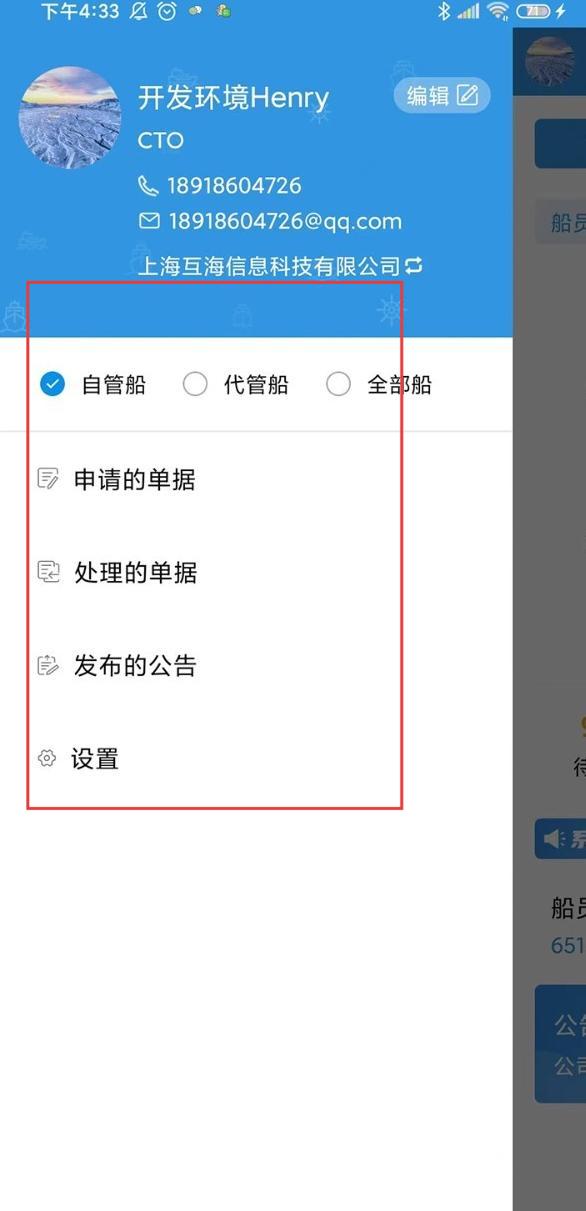Tap the dimmed speaker announcement icon

pyautogui.click(x=553, y=838)
